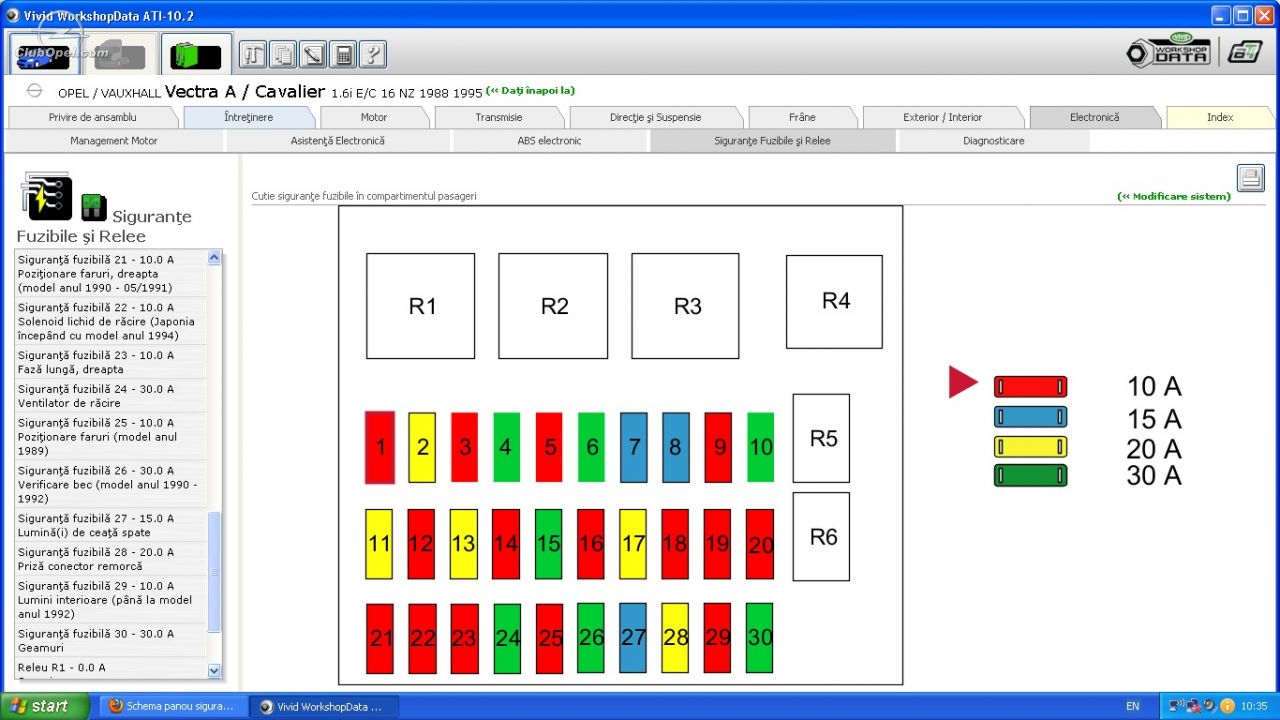Select relay R4 in the diagram

[834, 302]
